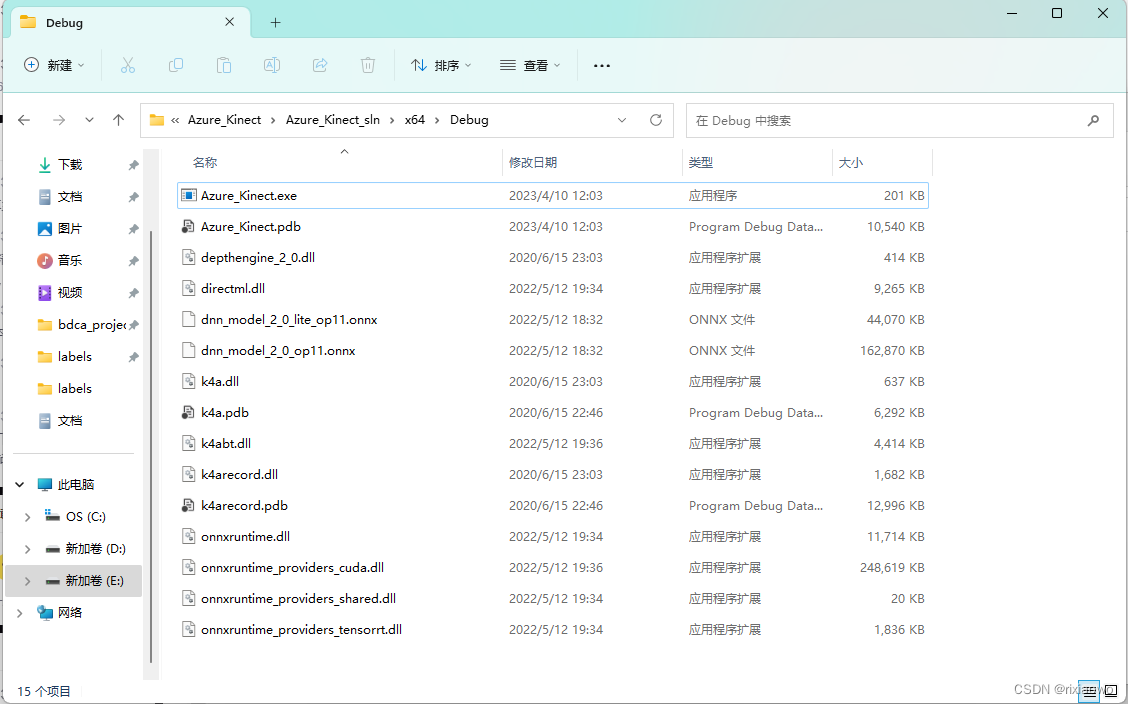
Task: Select the k4abt.dll file
Action: pos(552,444)
